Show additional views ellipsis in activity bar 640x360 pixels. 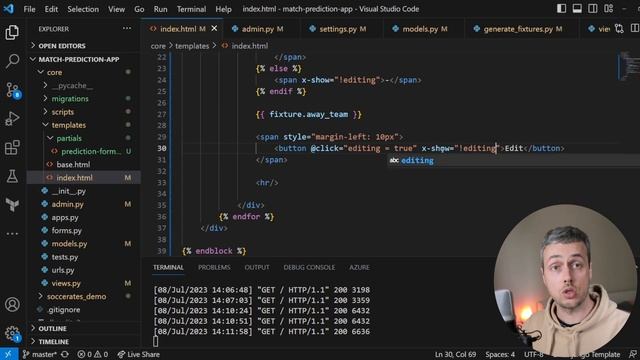12,233
